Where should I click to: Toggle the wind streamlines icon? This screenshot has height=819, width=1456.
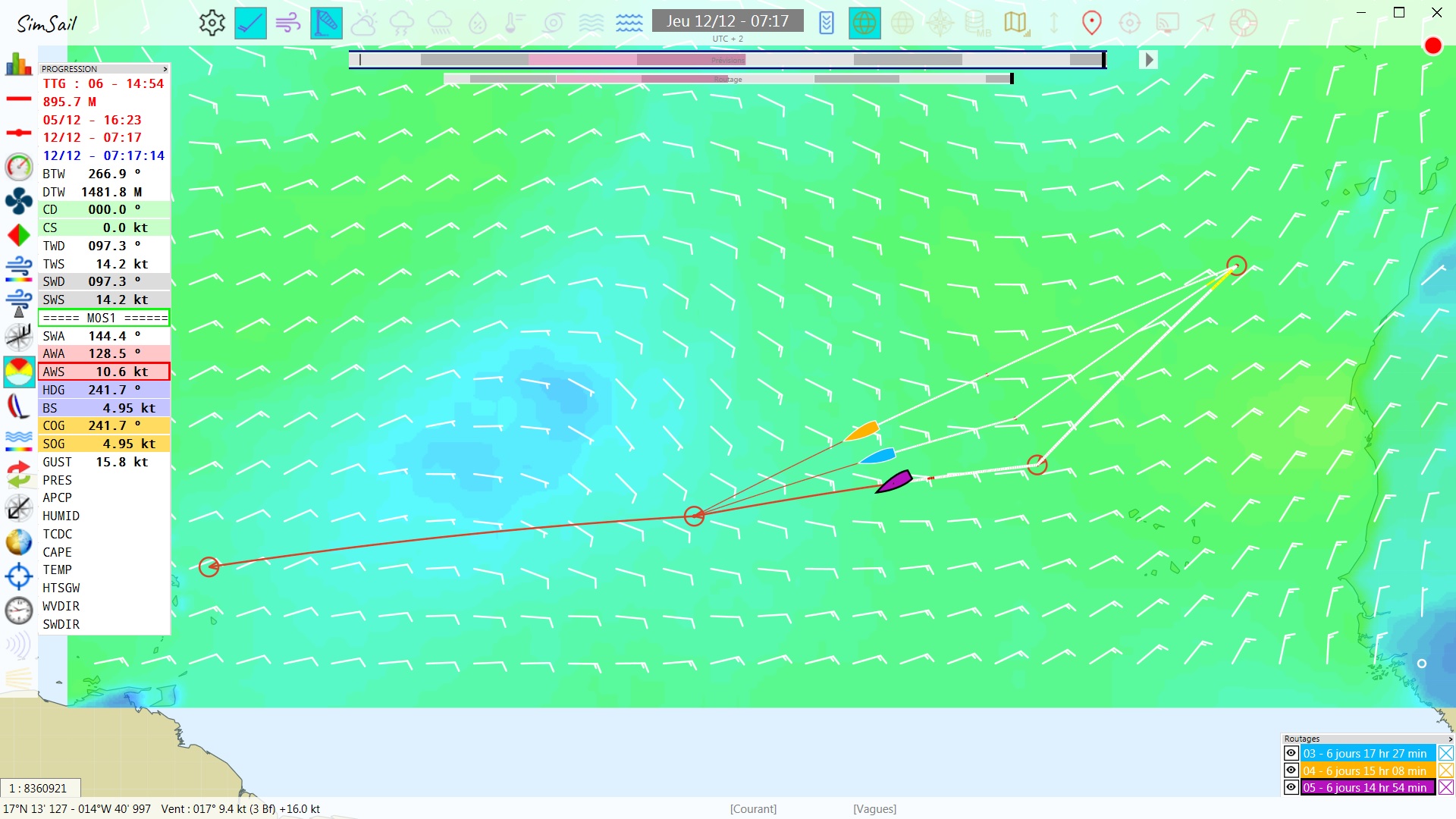pos(288,23)
